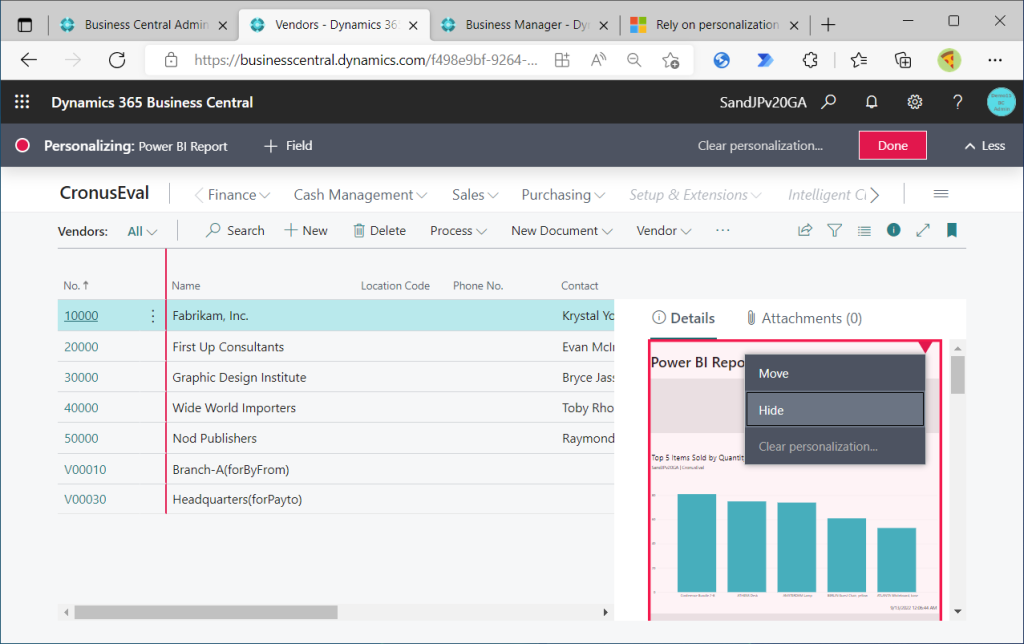Open vendor 10000 link
This screenshot has height=644, width=1024.
pyautogui.click(x=81, y=316)
